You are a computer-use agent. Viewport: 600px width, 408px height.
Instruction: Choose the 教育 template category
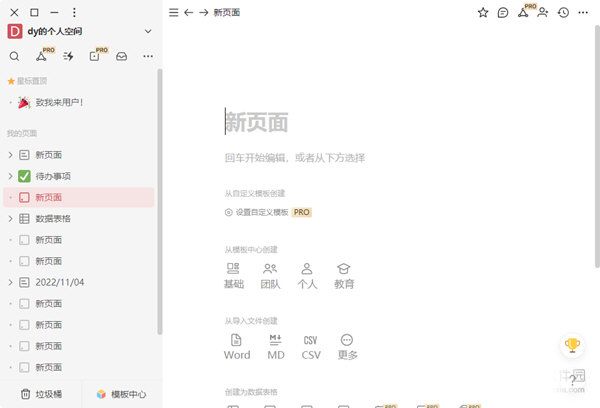(344, 276)
